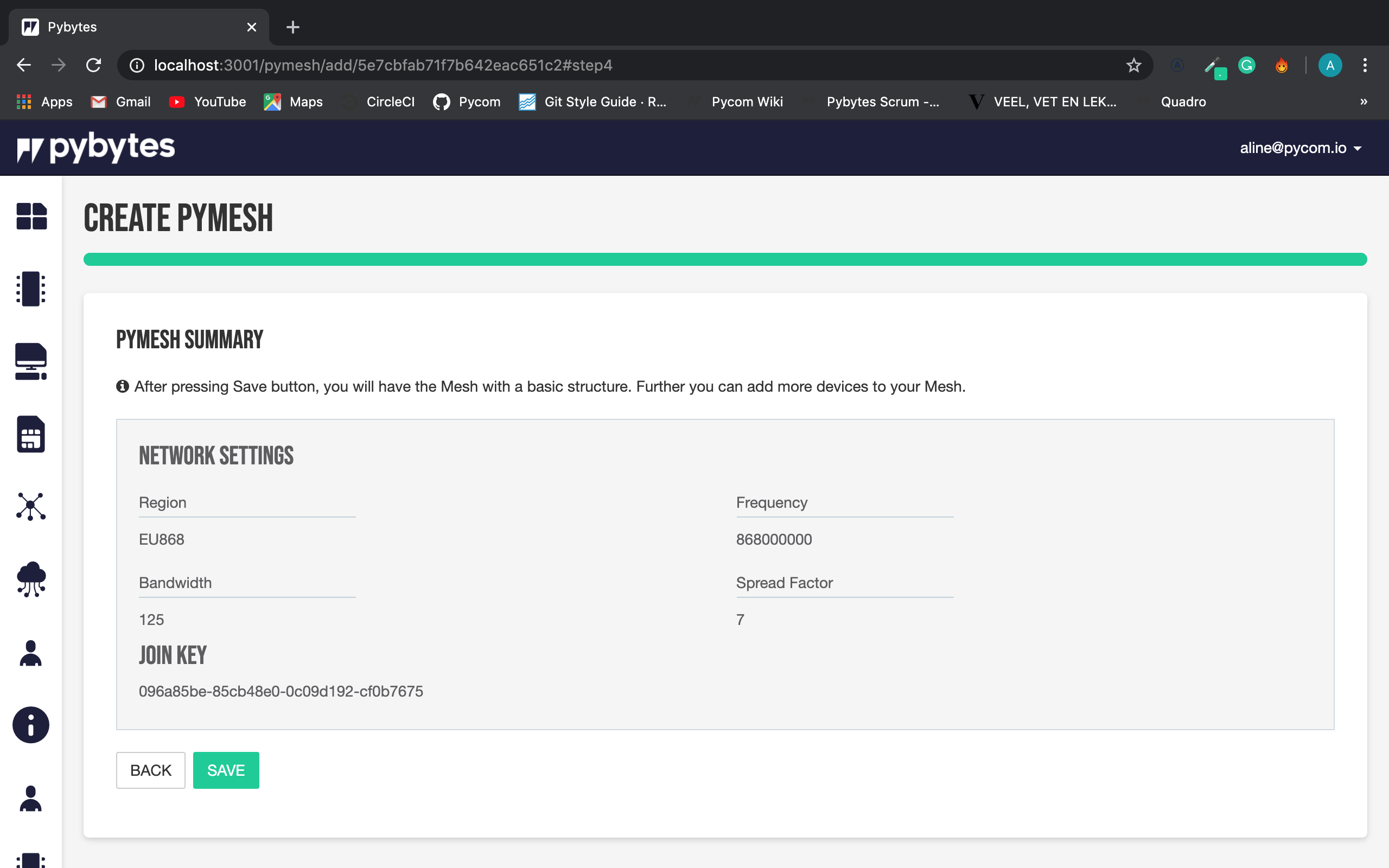Viewport: 1389px width, 868px height.
Task: Select the Pymesh network node icon
Action: tap(30, 506)
